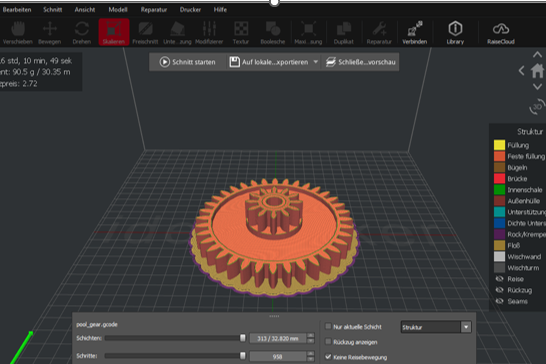Rotate view down with bottom arrow
The image size is (546, 364).
pyautogui.click(x=537, y=86)
